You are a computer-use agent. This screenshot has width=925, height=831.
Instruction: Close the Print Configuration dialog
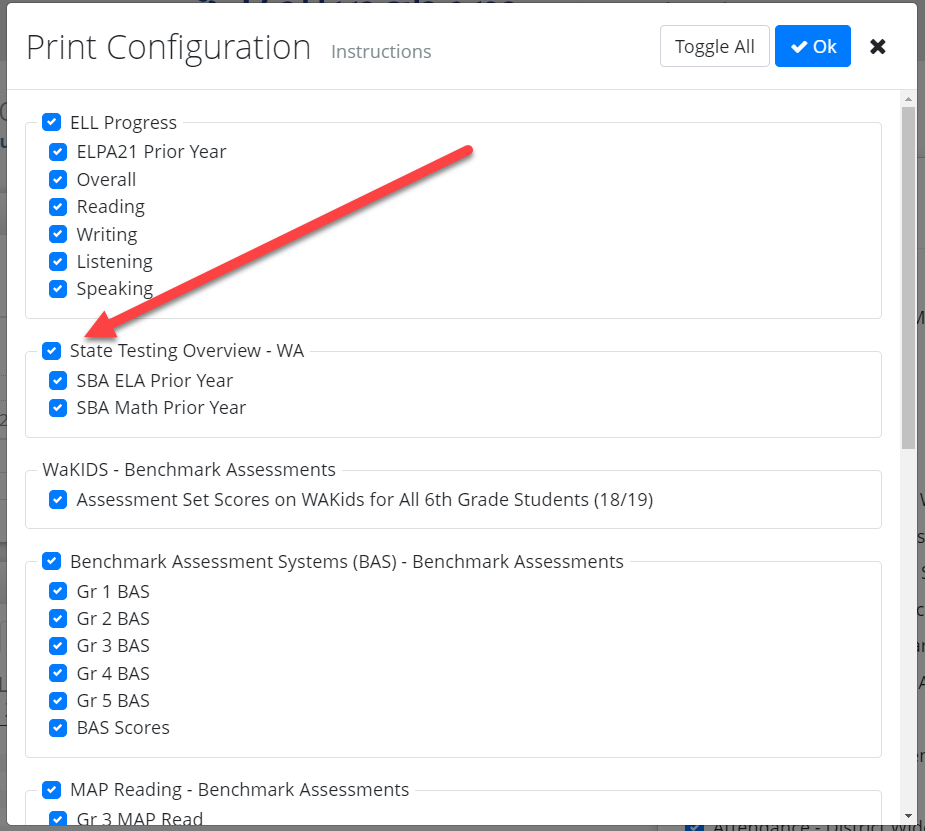coord(877,47)
